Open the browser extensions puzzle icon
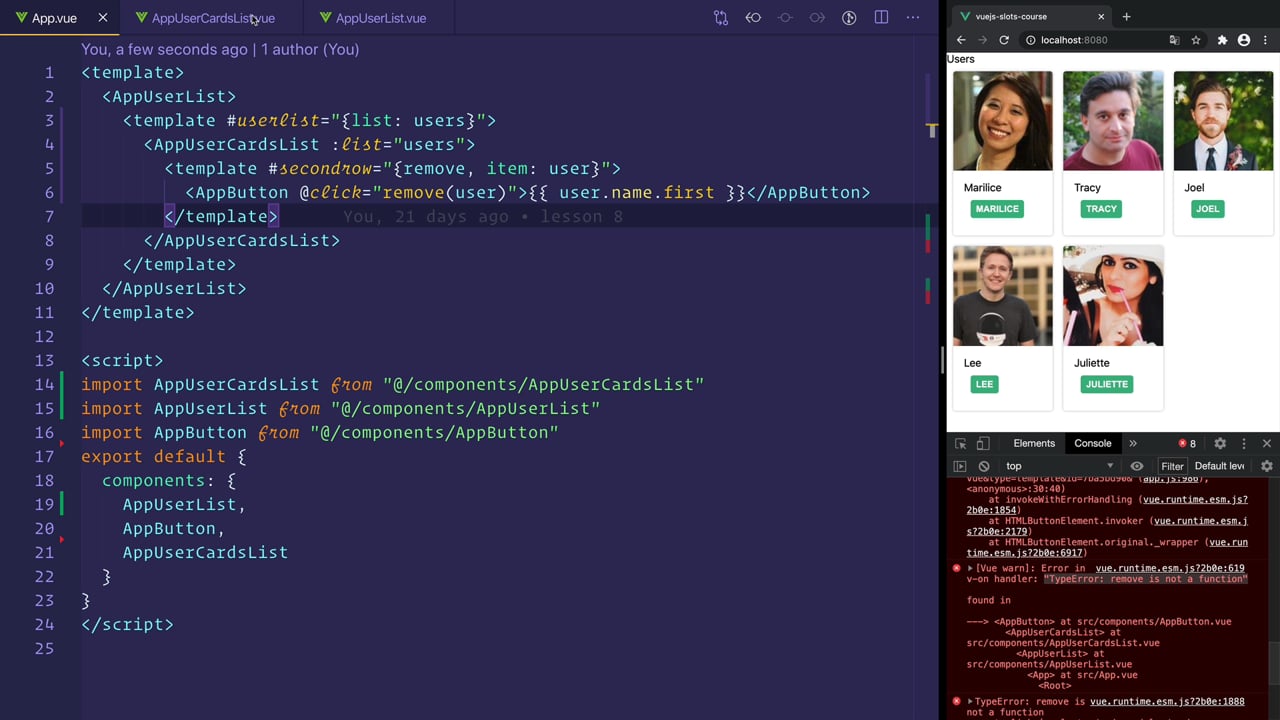This screenshot has width=1280, height=720. 1222,40
